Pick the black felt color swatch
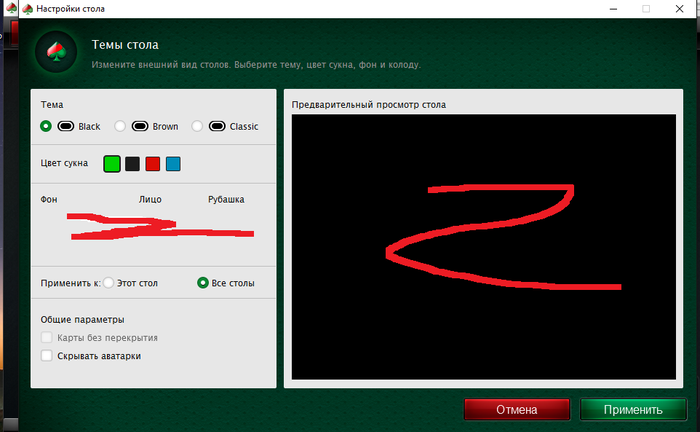 pos(132,164)
